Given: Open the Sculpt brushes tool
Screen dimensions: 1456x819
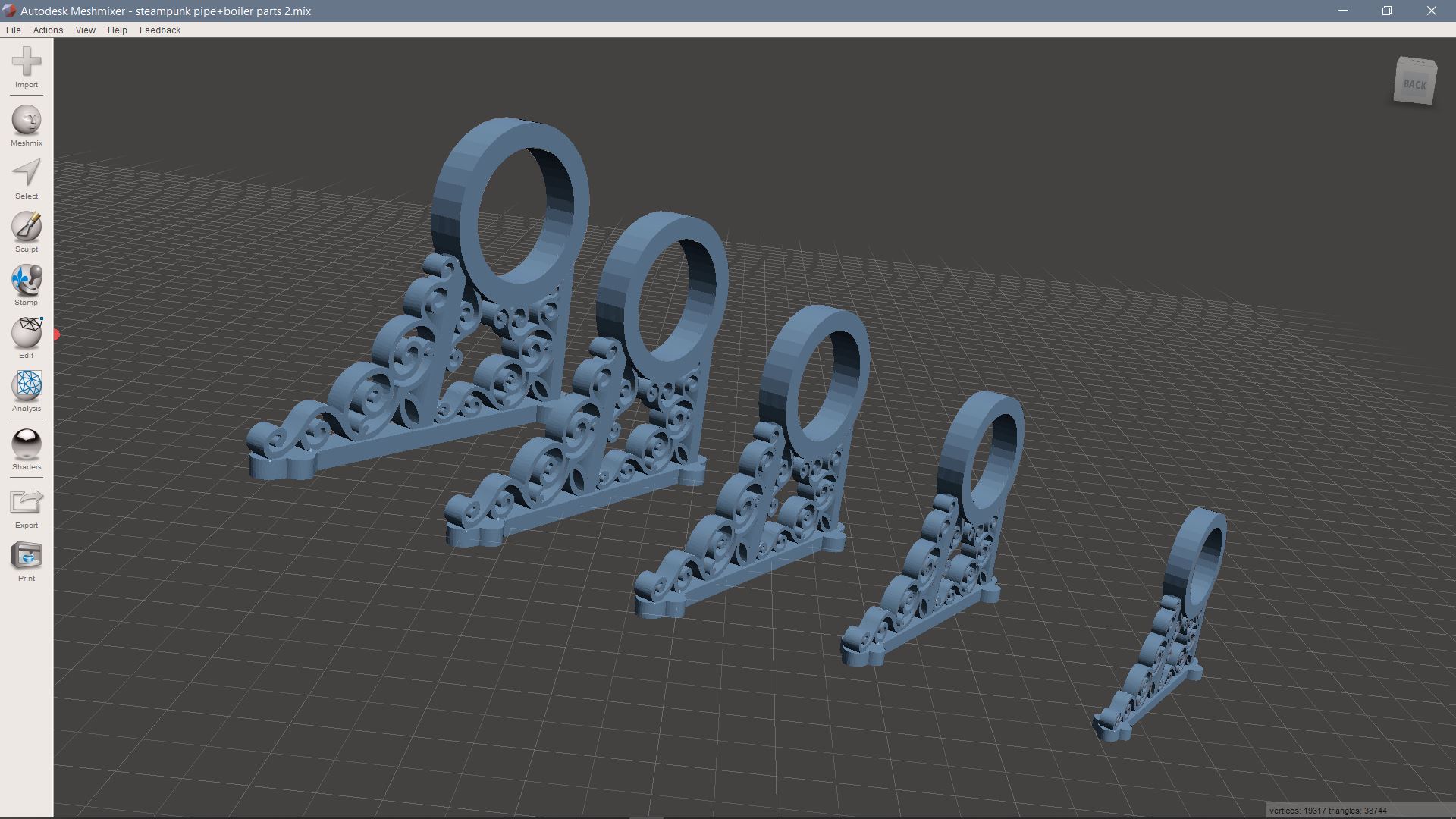Looking at the screenshot, I should 27,232.
